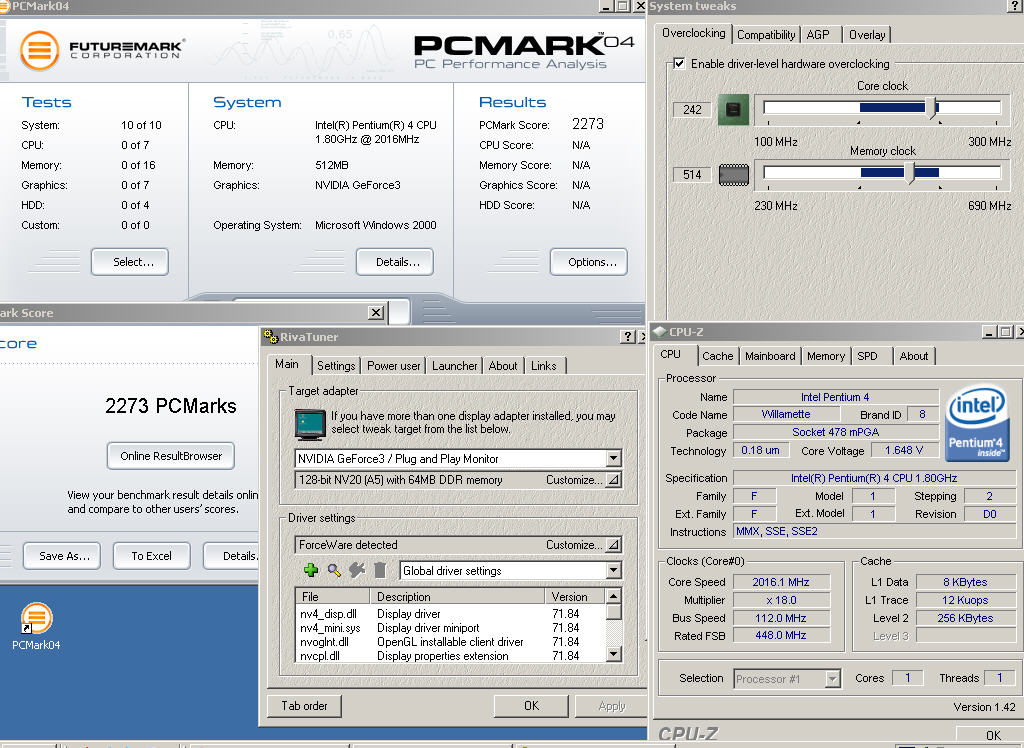Select the Main tab in RivaTuner
The image size is (1024, 748).
(x=287, y=364)
